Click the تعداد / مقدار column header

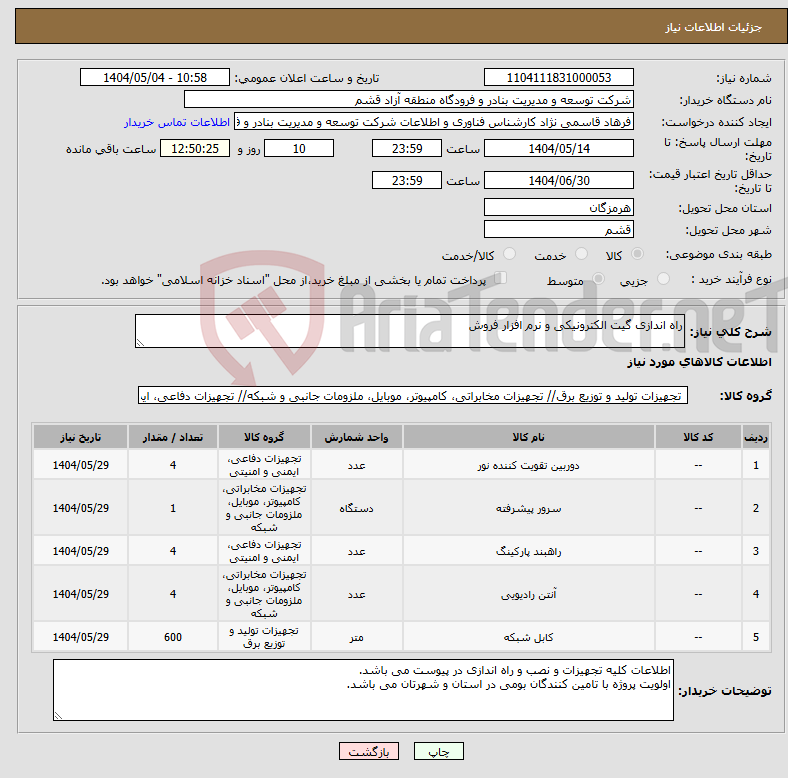point(173,437)
